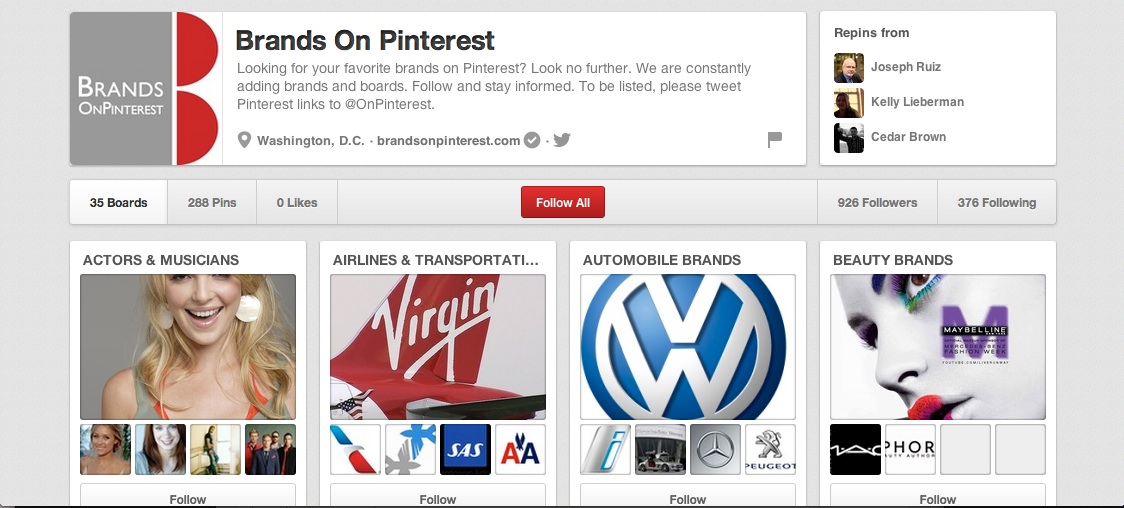The width and height of the screenshot is (1124, 508).
Task: Open the brandsonpinterest.com website link
Action: coord(448,141)
